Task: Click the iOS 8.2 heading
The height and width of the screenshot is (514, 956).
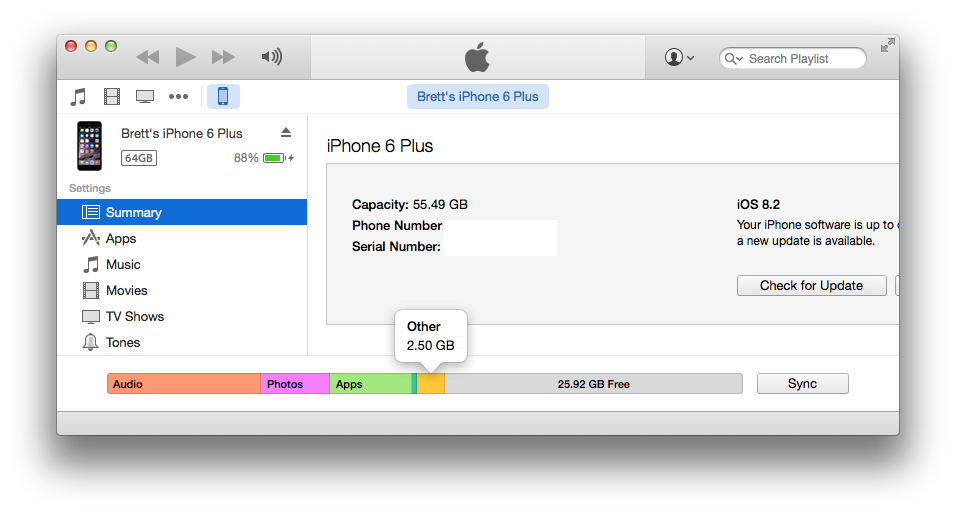Action: [758, 204]
